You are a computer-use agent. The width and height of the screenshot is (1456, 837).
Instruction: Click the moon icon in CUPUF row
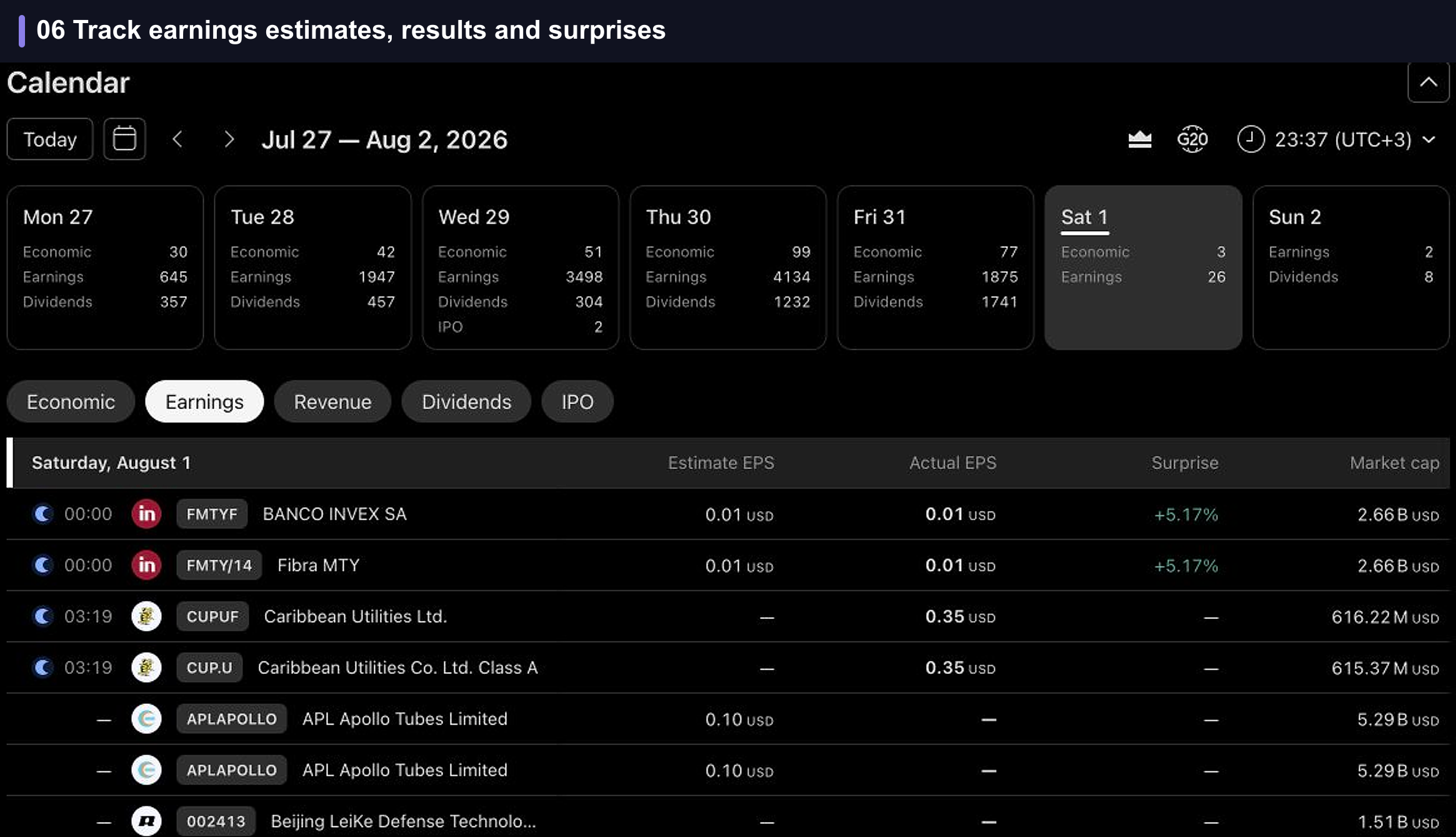43,617
